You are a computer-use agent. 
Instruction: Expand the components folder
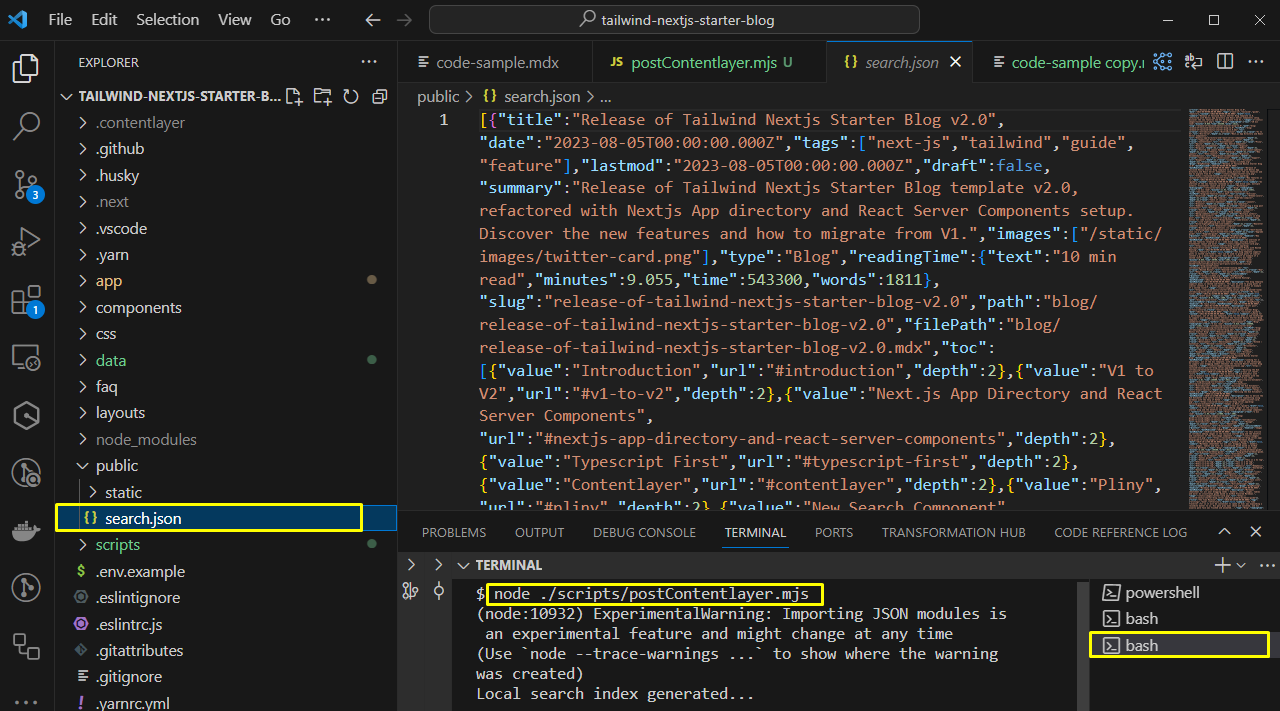click(138, 308)
